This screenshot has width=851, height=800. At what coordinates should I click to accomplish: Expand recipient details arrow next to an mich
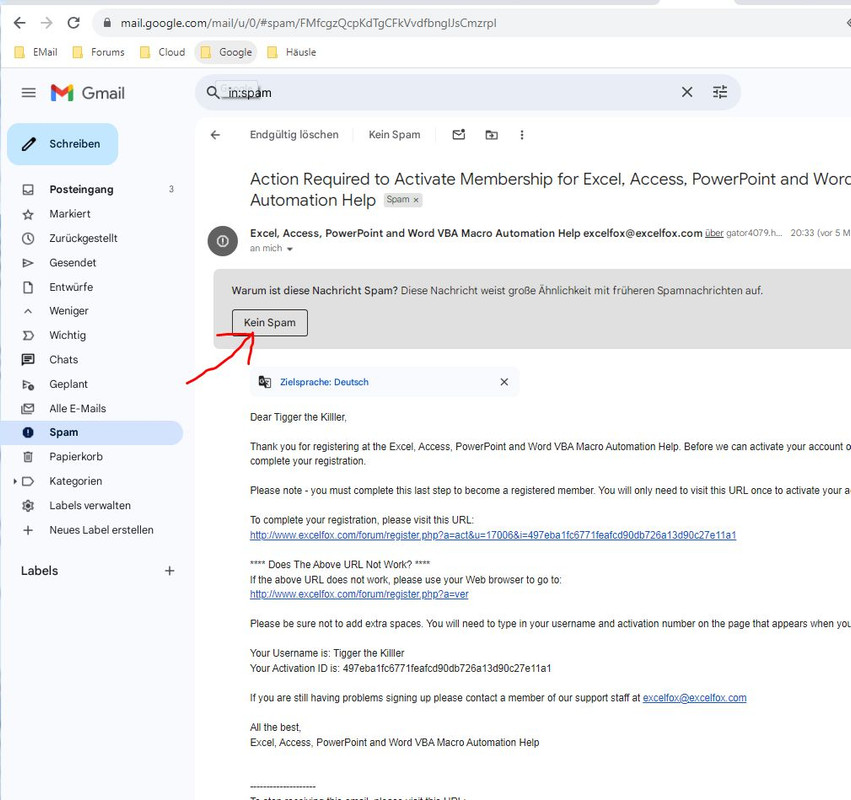[290, 249]
